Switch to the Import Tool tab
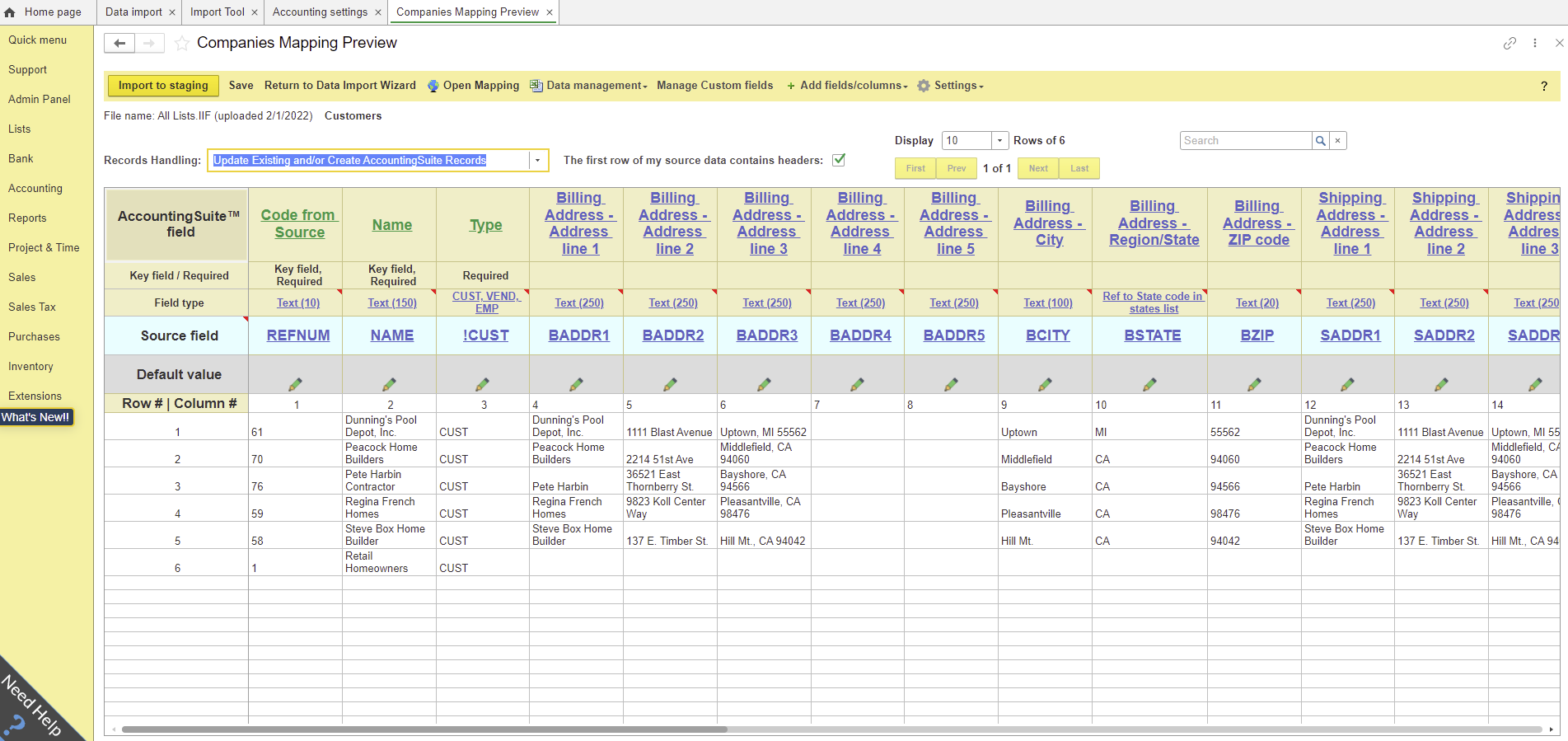 coord(218,12)
